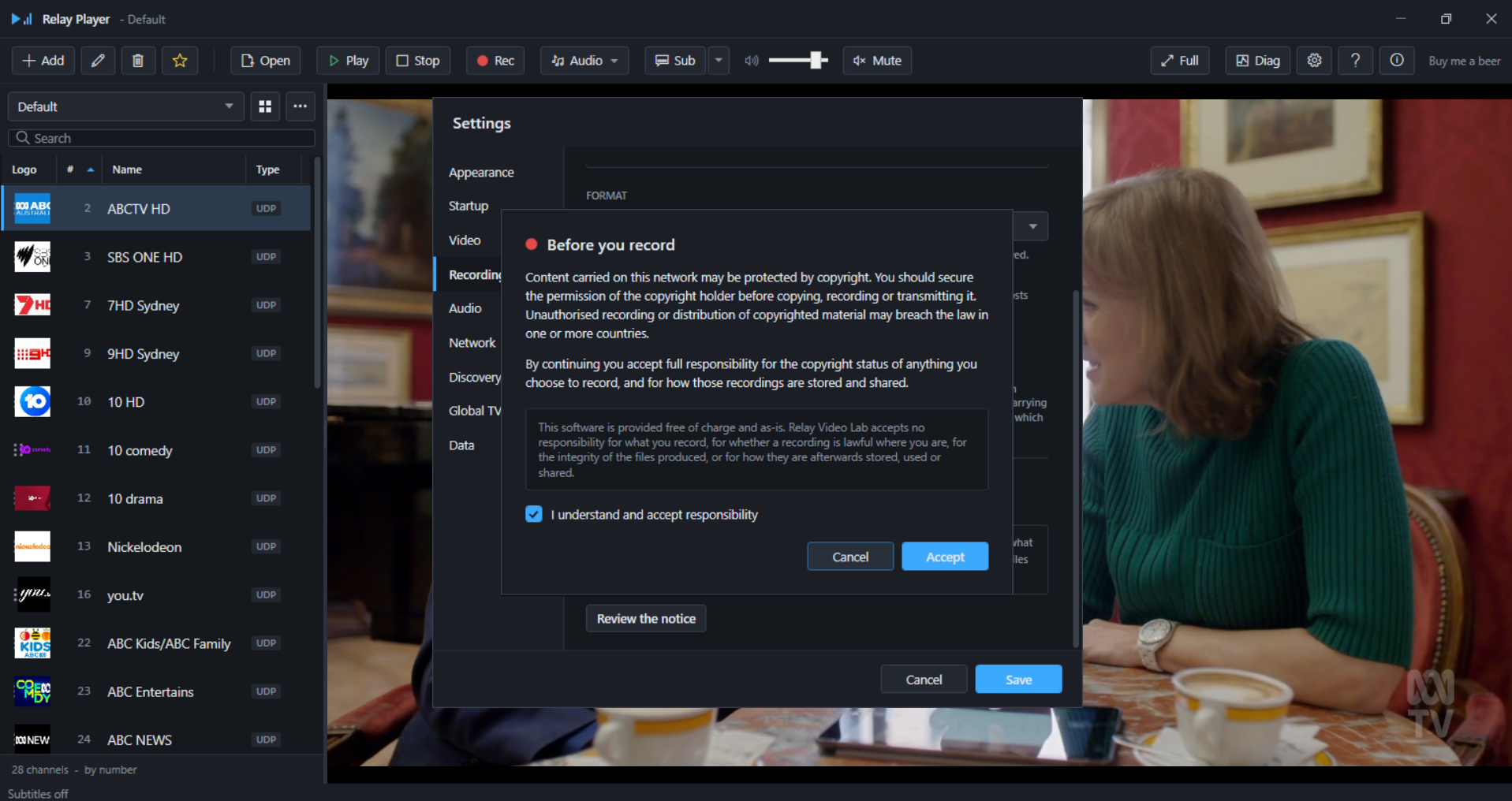Open the Appearance settings tab
The width and height of the screenshot is (1512, 801).
tap(481, 173)
